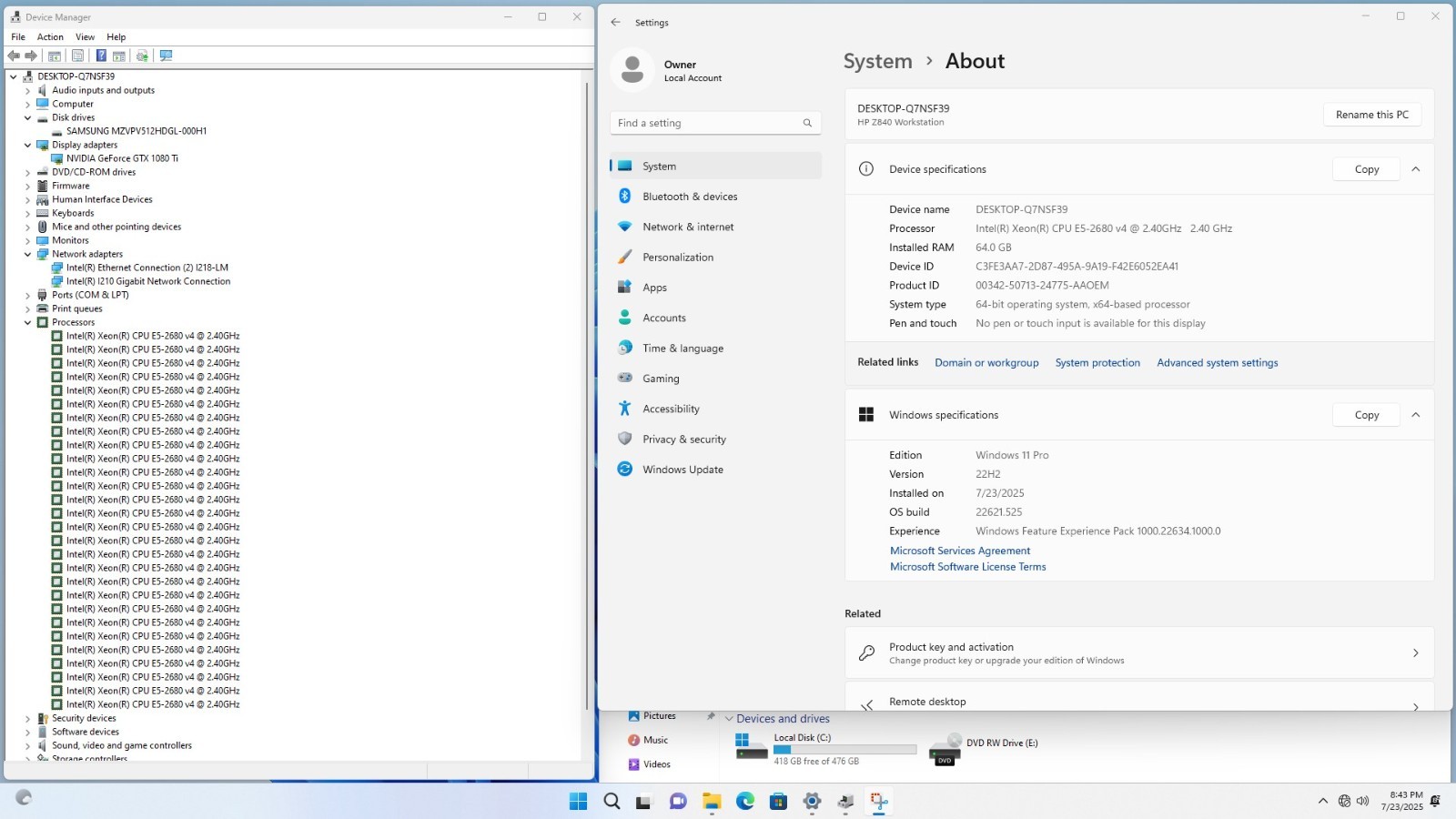The height and width of the screenshot is (819, 1456).
Task: Collapse the Network adapters node
Action: pyautogui.click(x=27, y=254)
